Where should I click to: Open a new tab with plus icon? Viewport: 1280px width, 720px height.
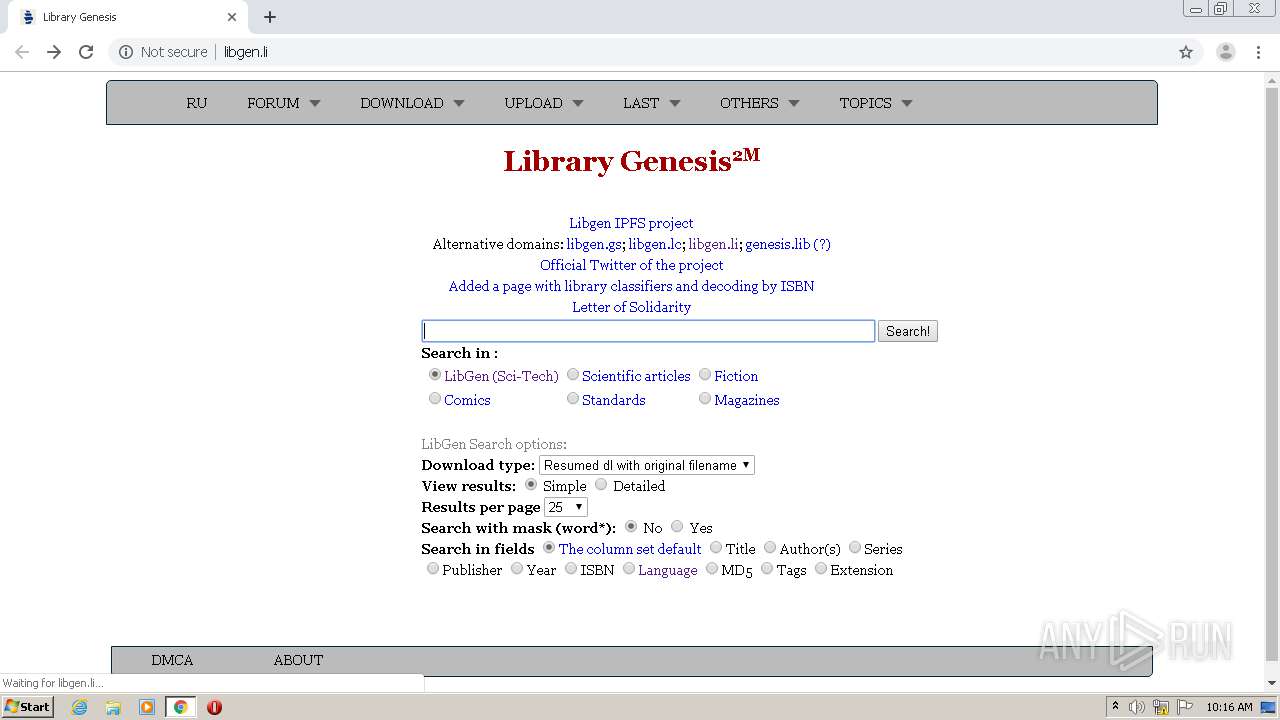[x=270, y=17]
